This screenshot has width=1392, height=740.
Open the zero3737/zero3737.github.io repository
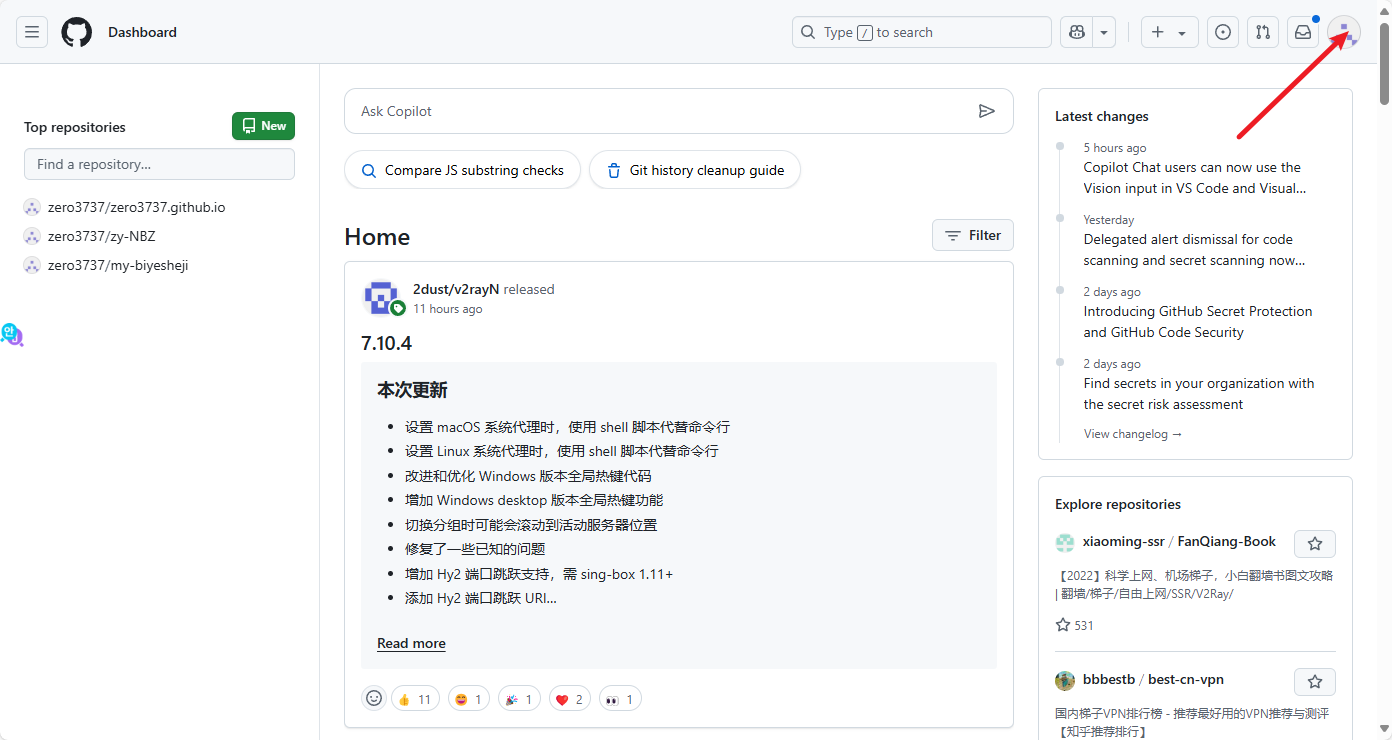click(136, 207)
